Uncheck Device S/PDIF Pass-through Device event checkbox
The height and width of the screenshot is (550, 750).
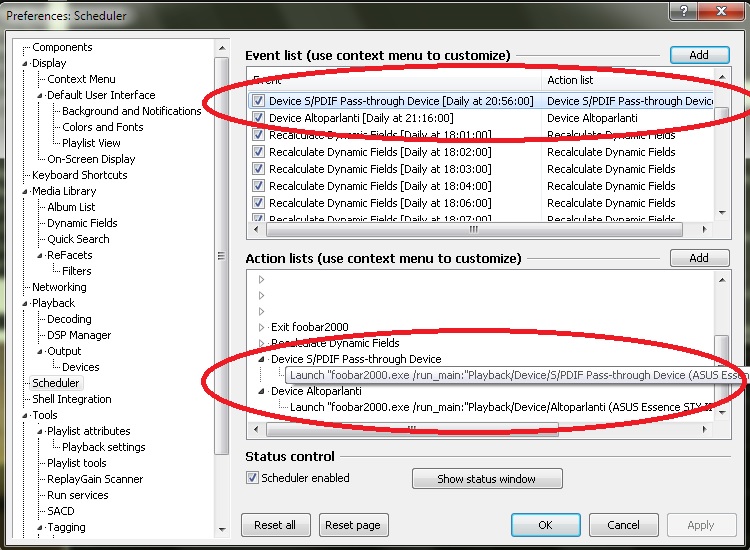[258, 101]
